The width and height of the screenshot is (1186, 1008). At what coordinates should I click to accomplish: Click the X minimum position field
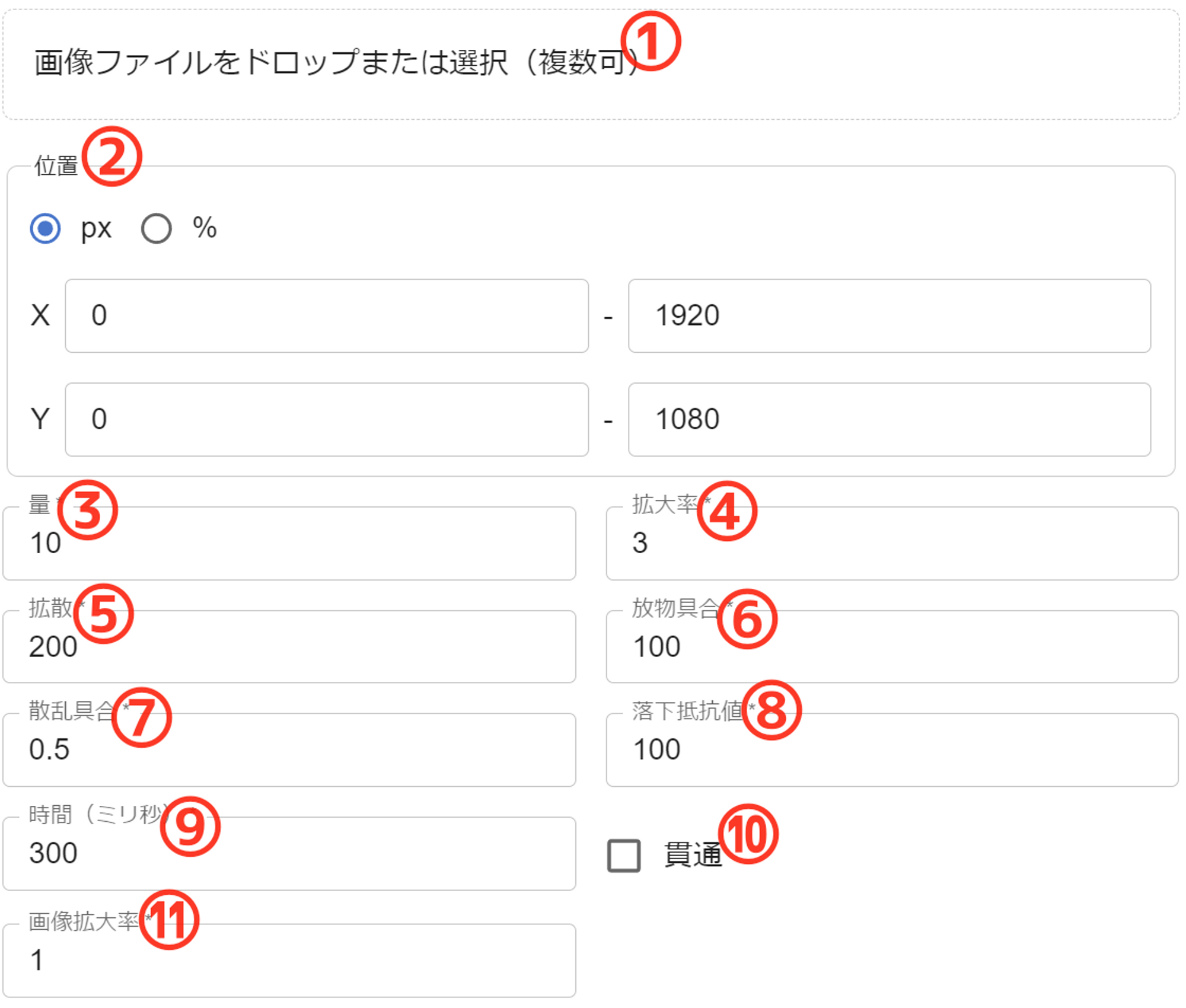click(x=326, y=316)
